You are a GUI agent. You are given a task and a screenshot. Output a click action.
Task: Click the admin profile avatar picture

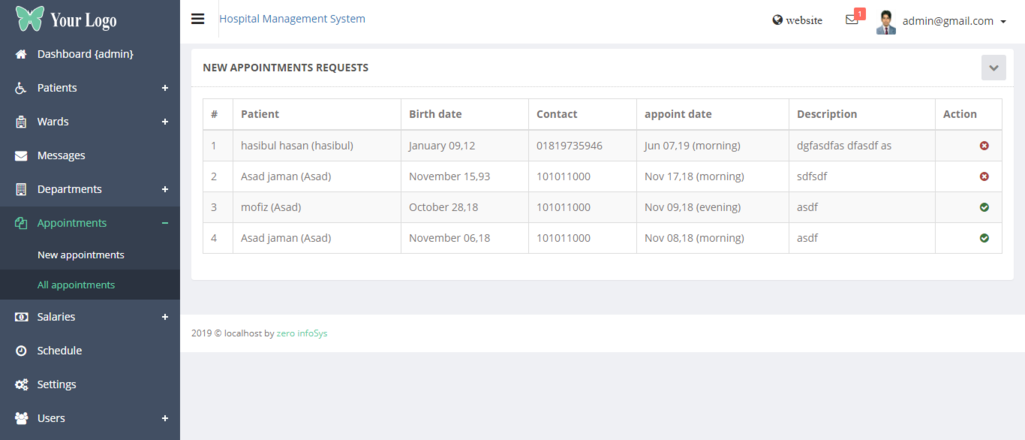tap(886, 21)
